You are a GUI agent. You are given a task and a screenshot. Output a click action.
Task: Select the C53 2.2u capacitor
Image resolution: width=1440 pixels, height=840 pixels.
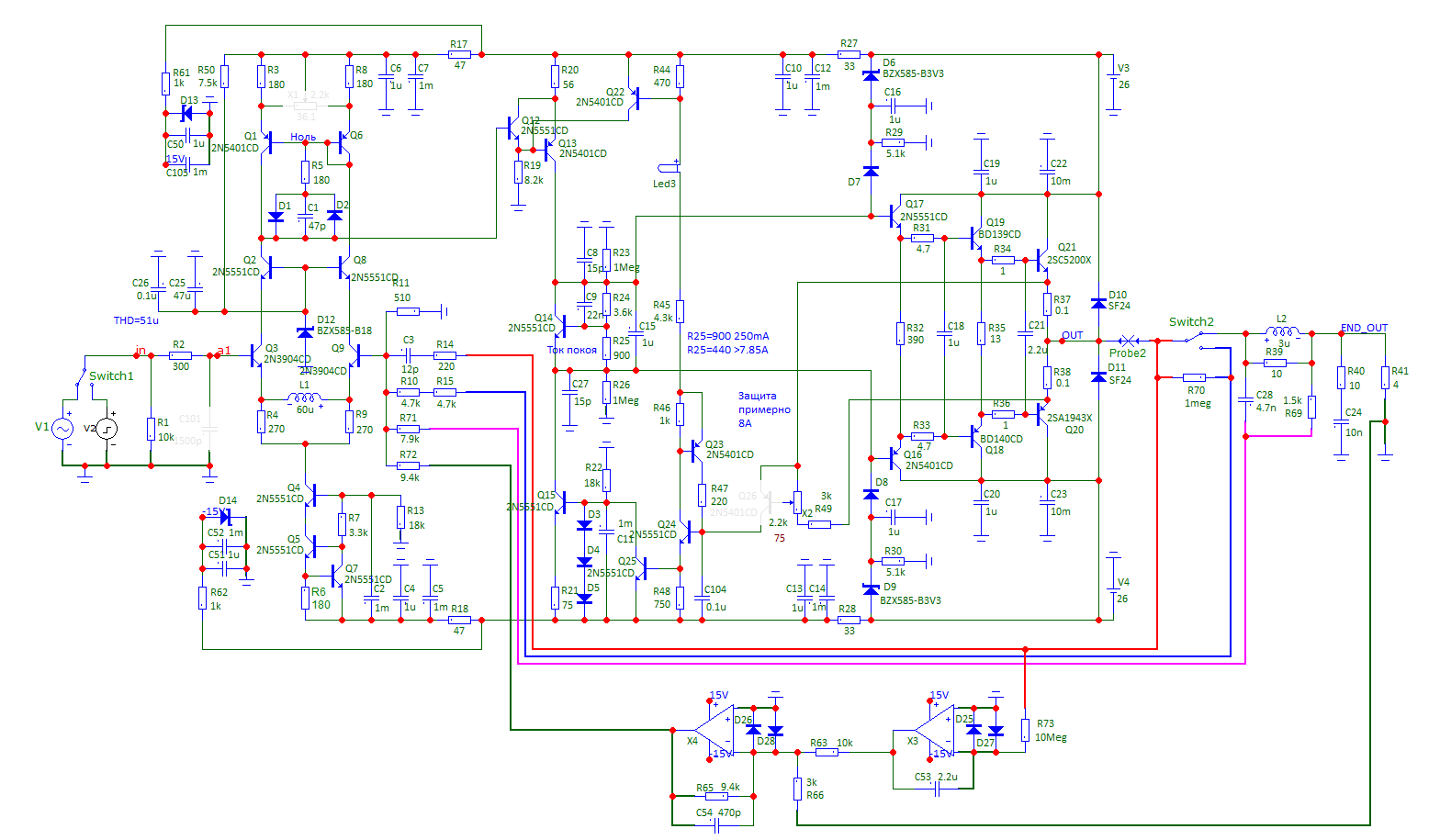939,789
